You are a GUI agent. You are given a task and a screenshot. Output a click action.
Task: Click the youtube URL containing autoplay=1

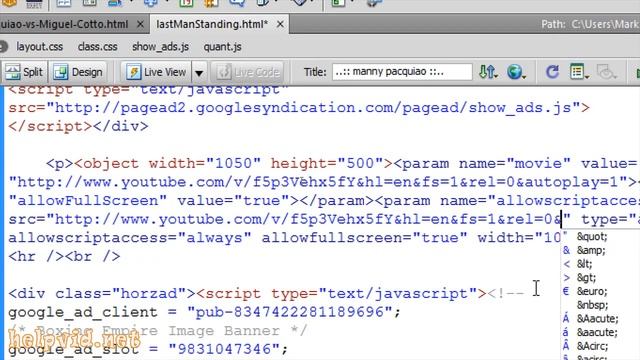coord(318,182)
